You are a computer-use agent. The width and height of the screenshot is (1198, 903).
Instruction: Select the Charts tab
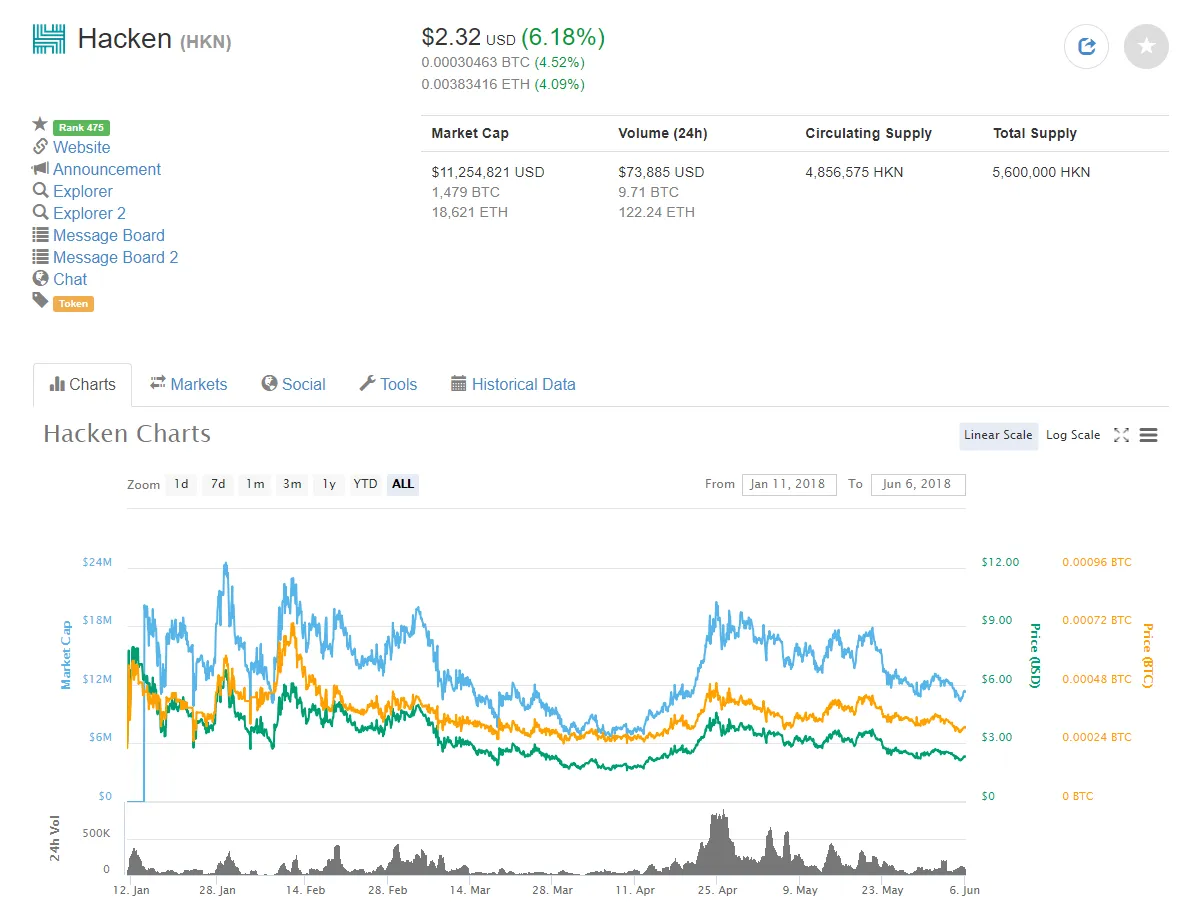pyautogui.click(x=83, y=384)
